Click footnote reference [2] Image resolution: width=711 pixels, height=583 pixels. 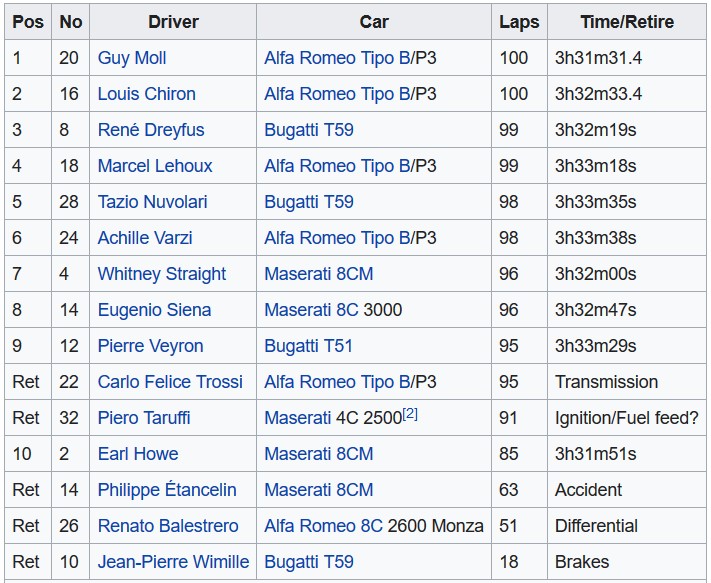410,414
